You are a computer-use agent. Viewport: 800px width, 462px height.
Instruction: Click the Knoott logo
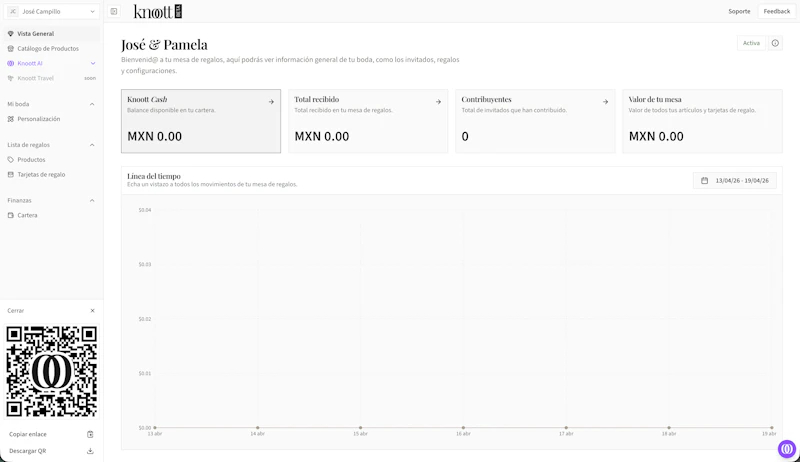(158, 11)
